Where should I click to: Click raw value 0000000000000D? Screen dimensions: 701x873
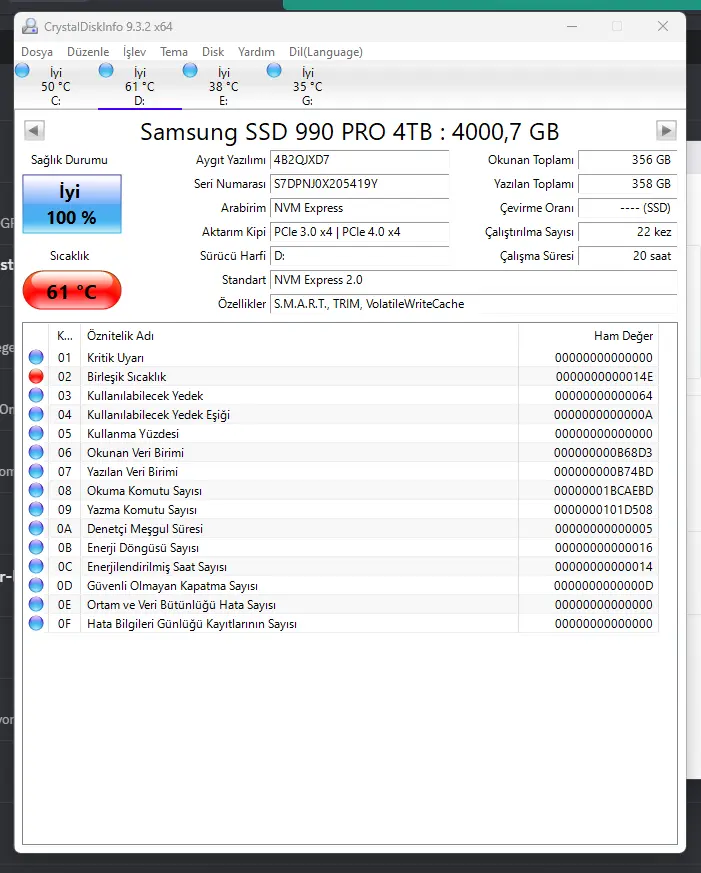click(x=603, y=586)
